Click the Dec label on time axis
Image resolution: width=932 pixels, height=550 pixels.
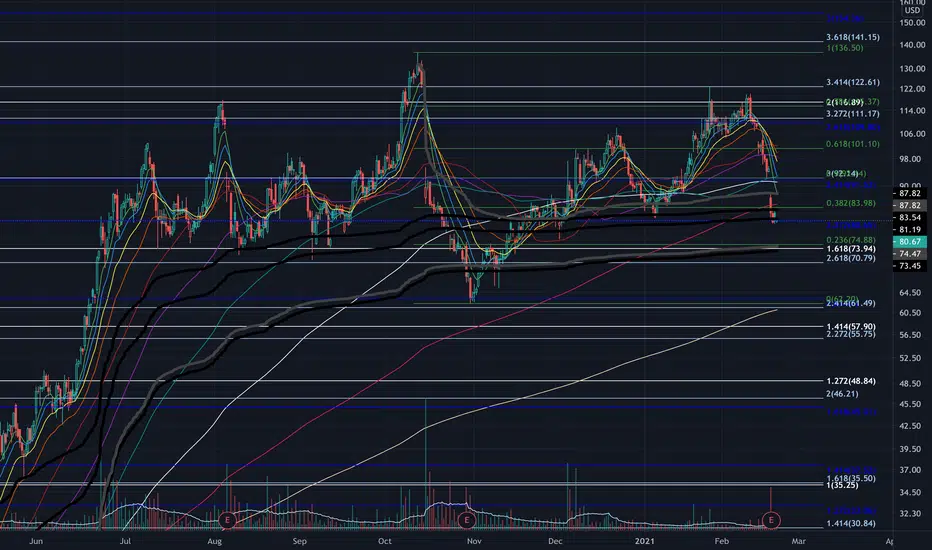pos(555,541)
